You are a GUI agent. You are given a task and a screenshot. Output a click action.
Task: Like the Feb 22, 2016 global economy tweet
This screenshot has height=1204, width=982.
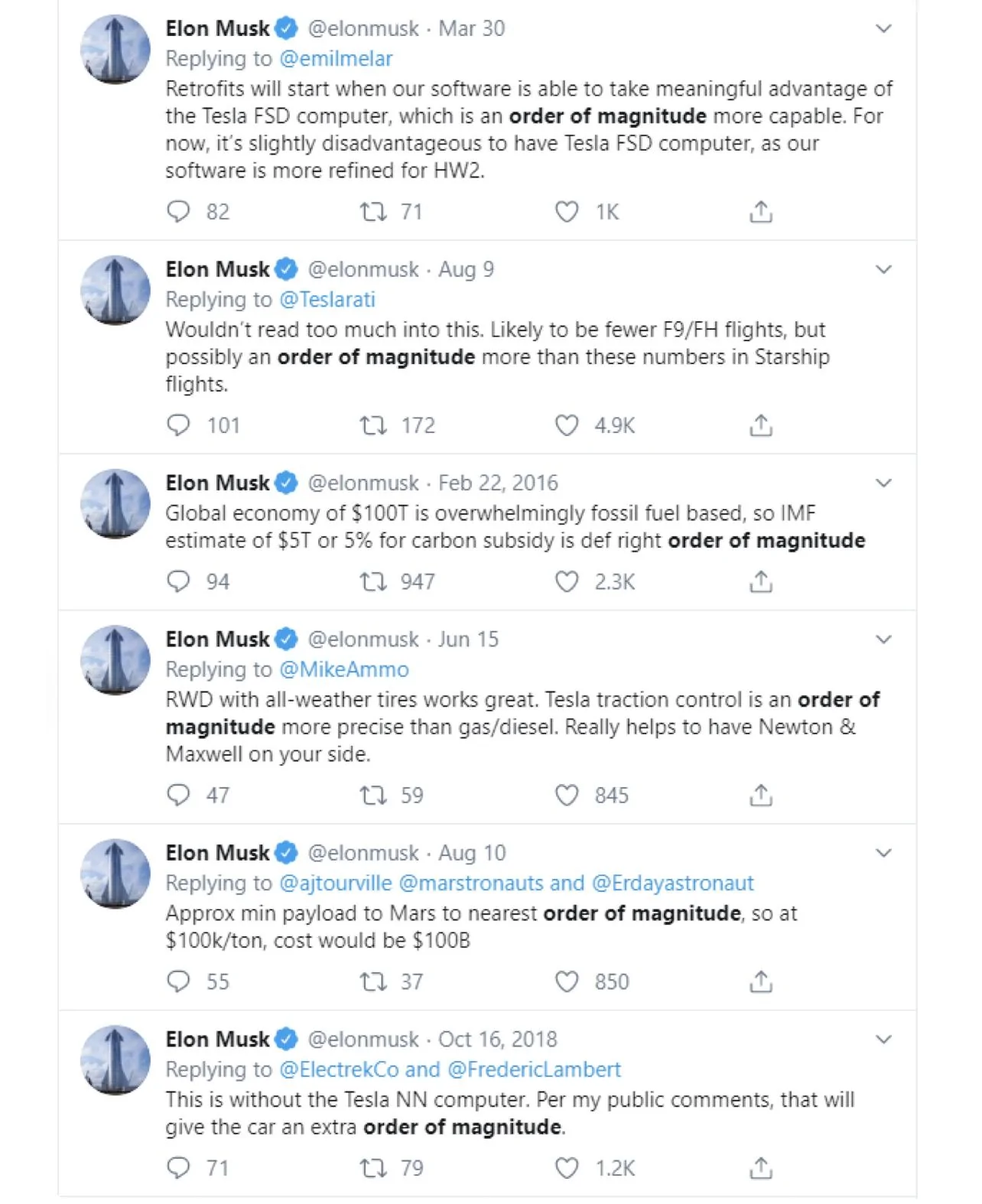(x=567, y=581)
